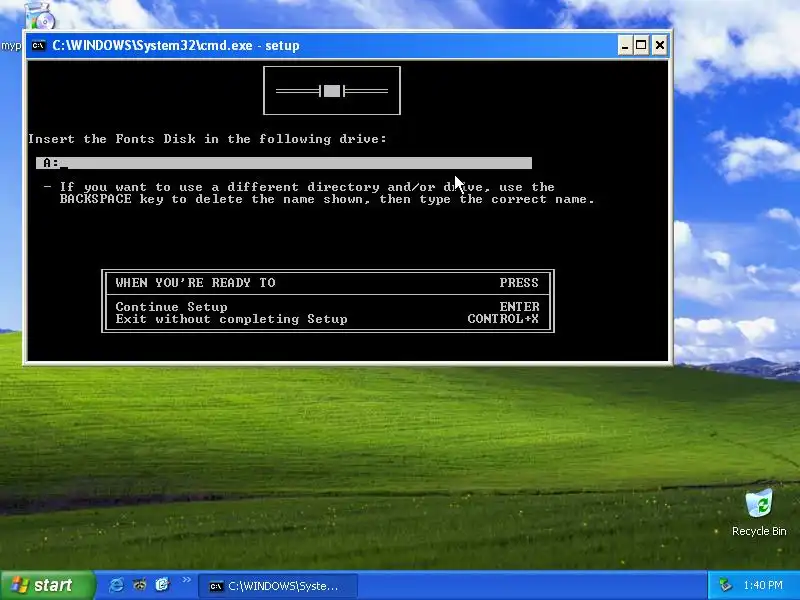
Task: Click the third Quick Launch icon with pencil
Action: (x=162, y=585)
